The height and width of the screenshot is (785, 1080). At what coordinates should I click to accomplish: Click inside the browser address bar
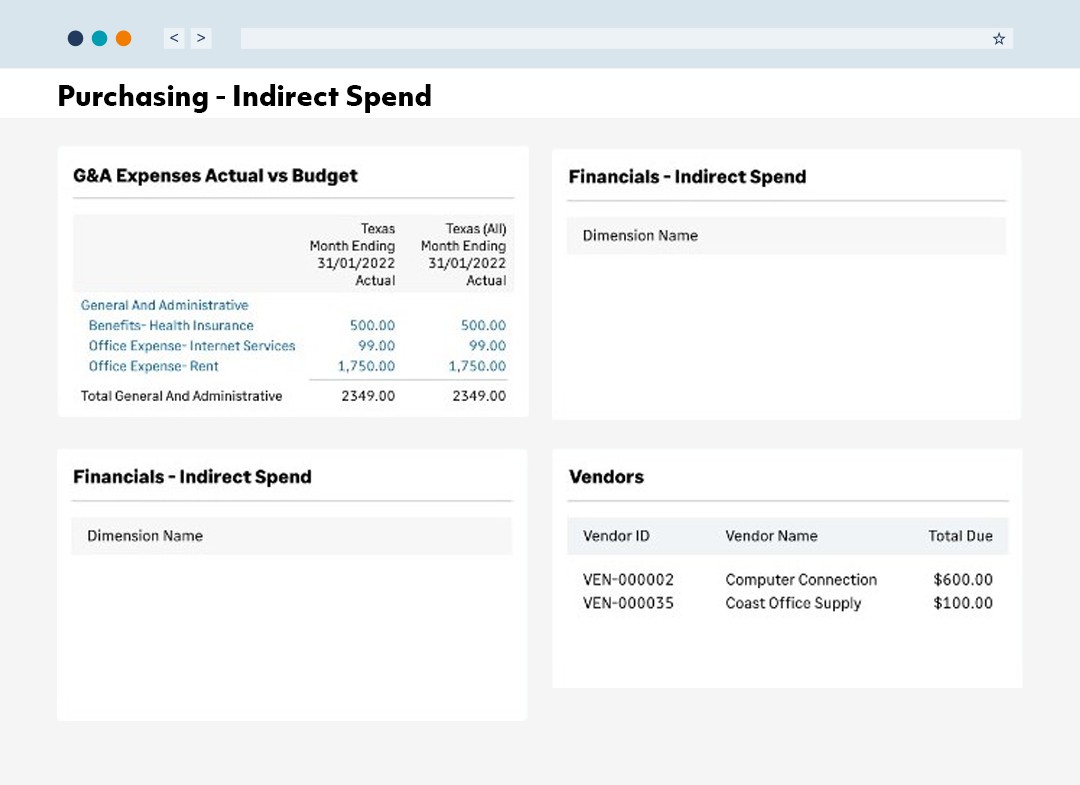600,38
